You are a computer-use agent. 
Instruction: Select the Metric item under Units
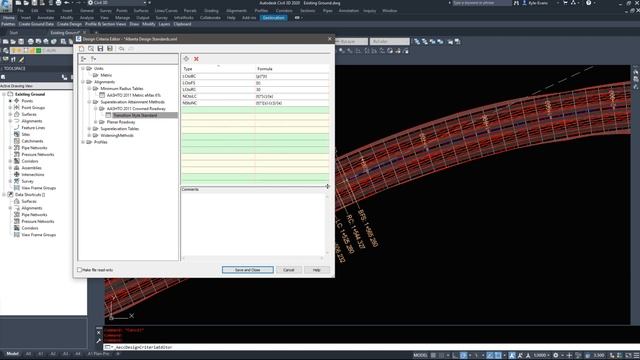(x=106, y=75)
